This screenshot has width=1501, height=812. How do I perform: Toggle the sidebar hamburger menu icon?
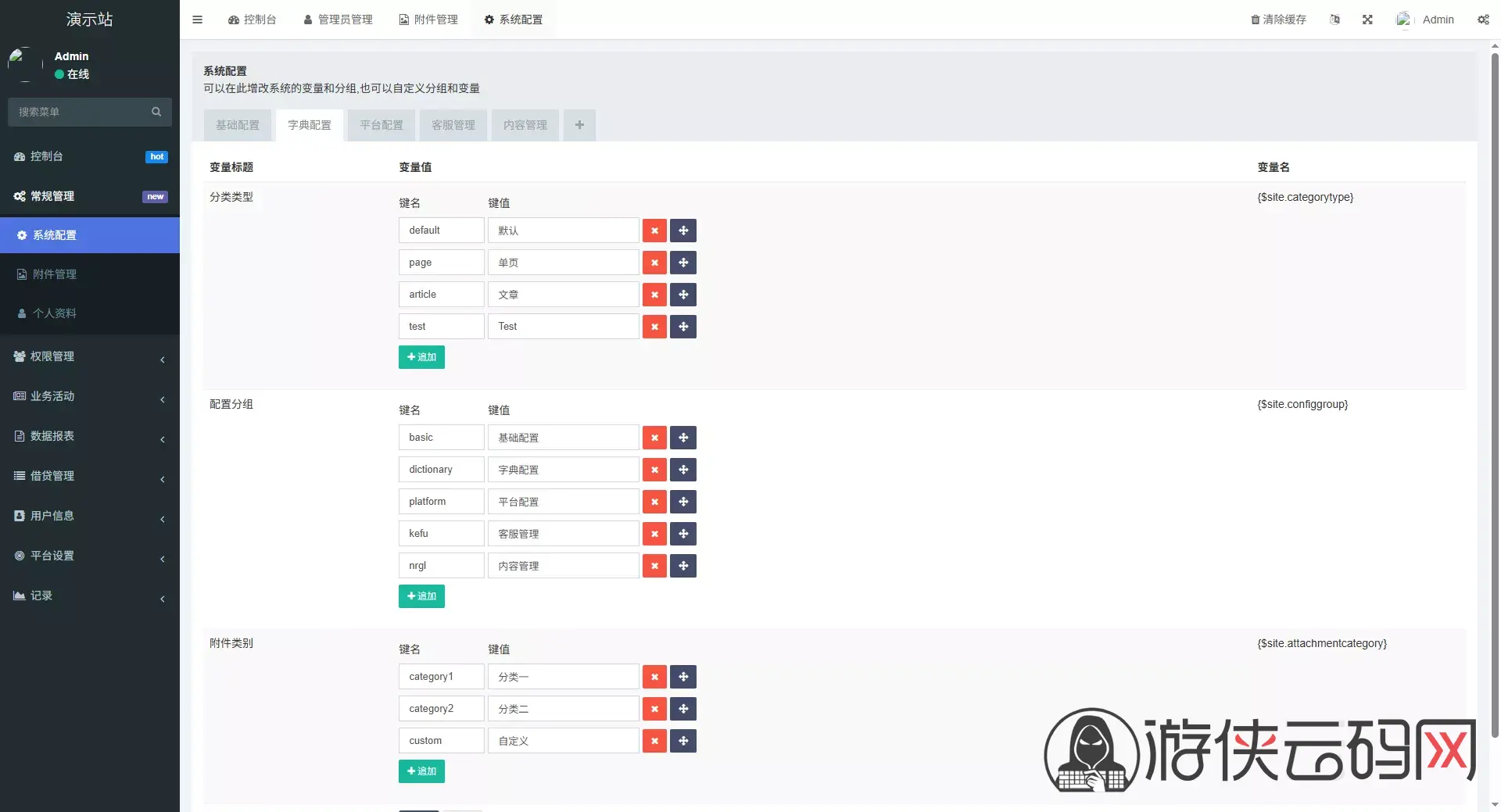click(x=197, y=20)
